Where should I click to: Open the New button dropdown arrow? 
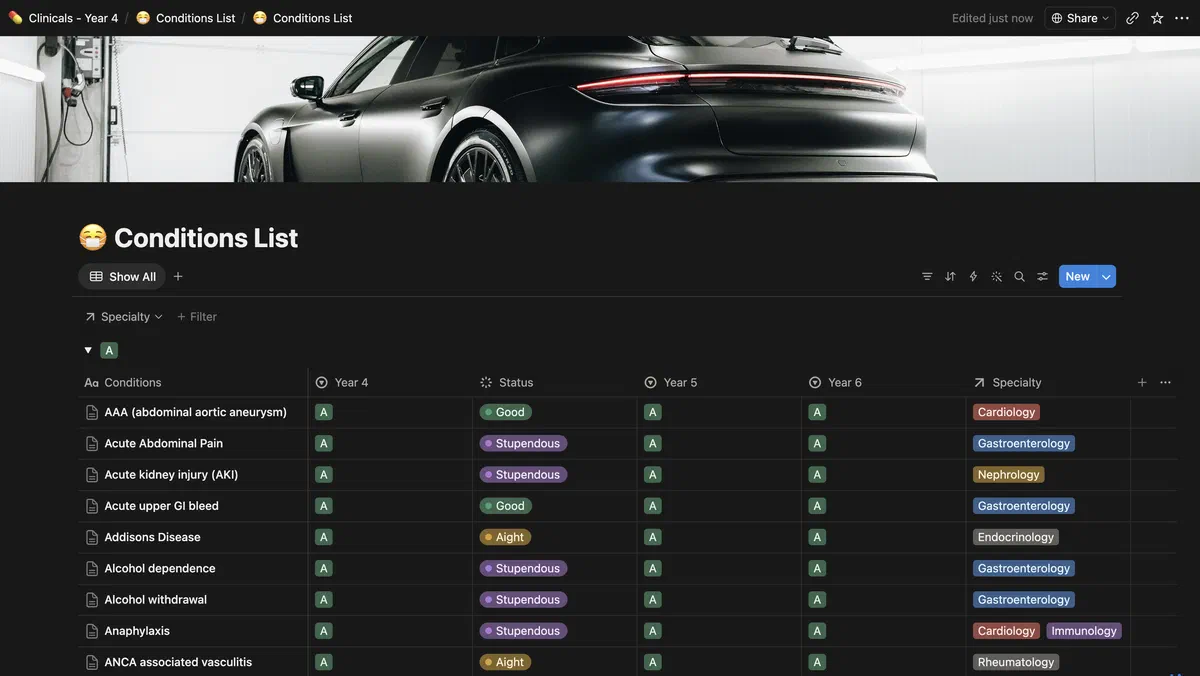click(x=1106, y=277)
